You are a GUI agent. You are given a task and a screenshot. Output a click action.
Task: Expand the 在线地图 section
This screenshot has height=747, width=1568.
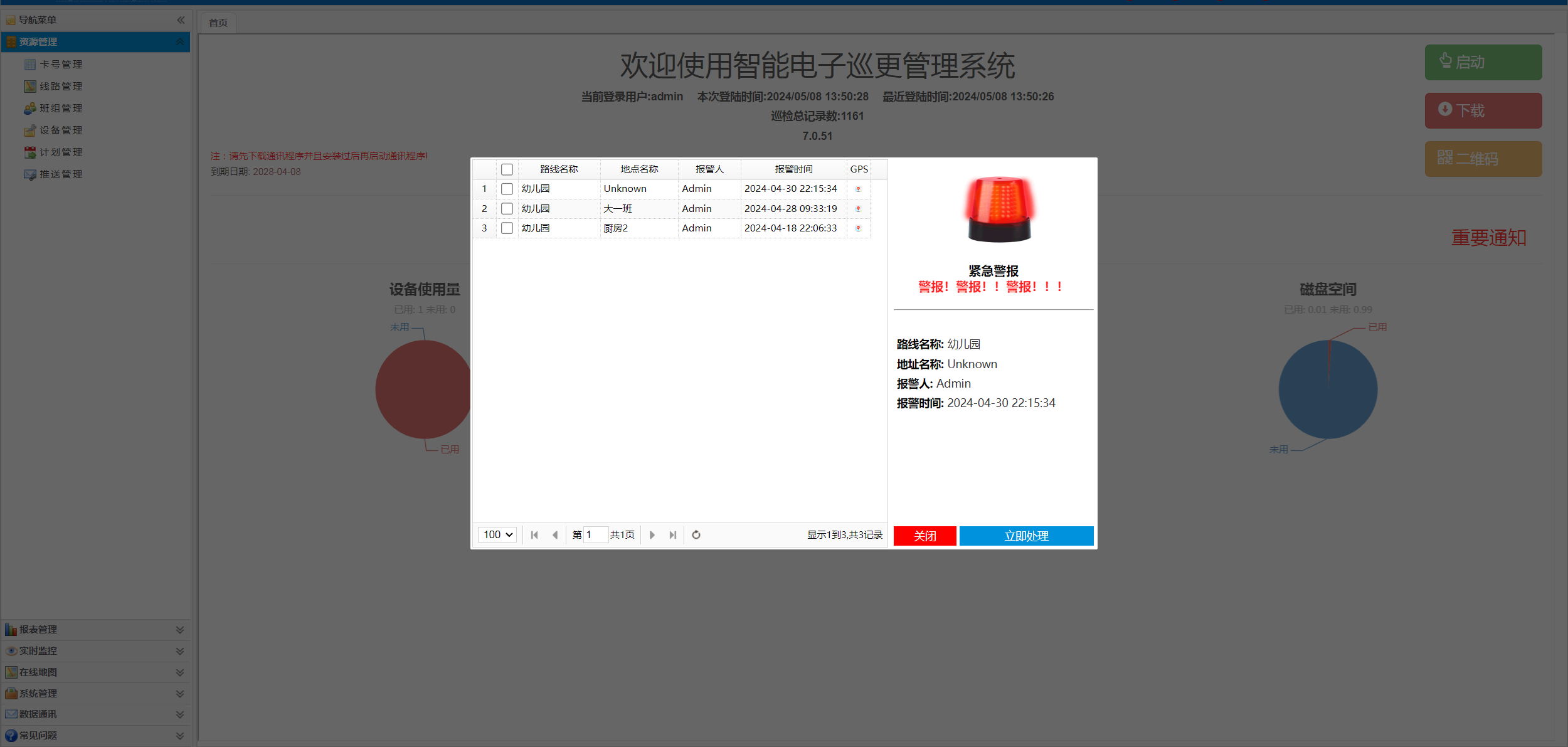180,672
